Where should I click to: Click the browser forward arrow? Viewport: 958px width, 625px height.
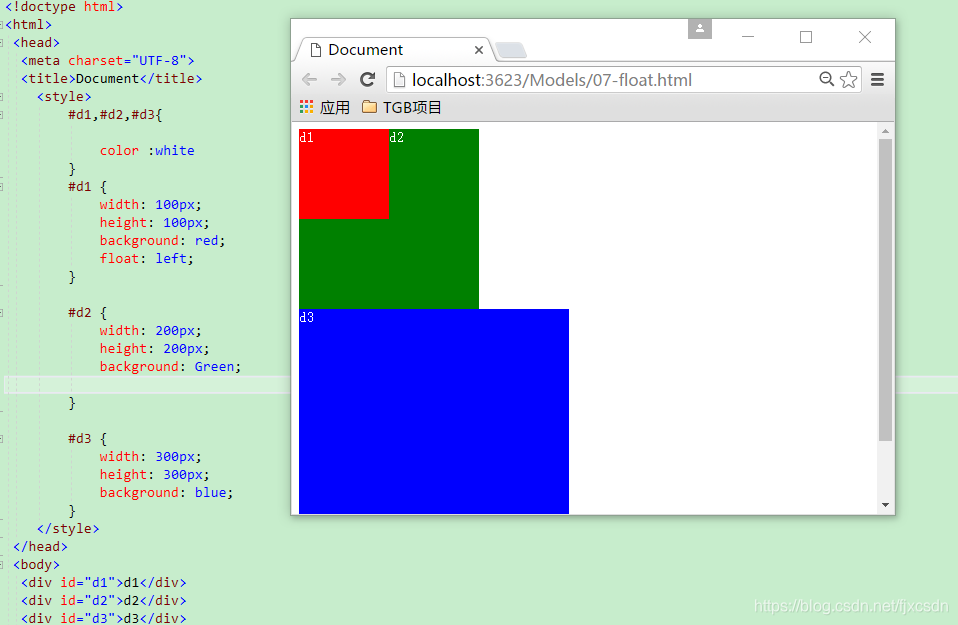[x=338, y=79]
